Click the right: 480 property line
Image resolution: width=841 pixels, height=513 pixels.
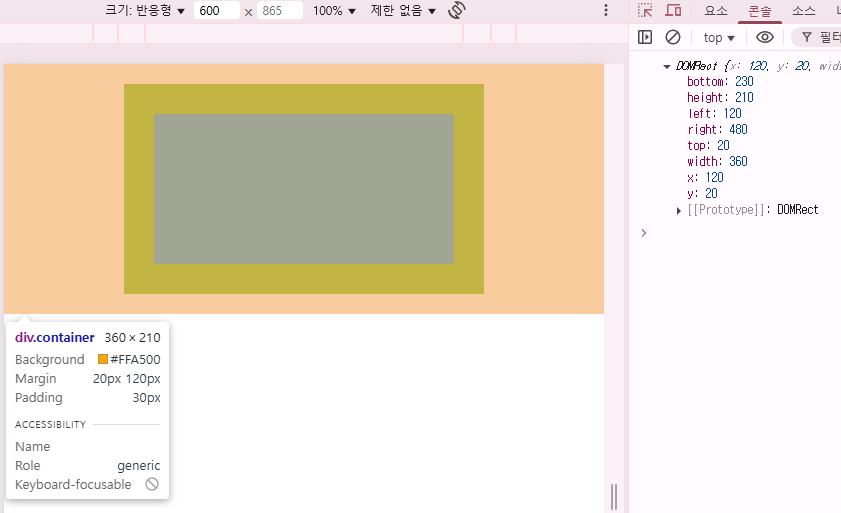coord(718,130)
